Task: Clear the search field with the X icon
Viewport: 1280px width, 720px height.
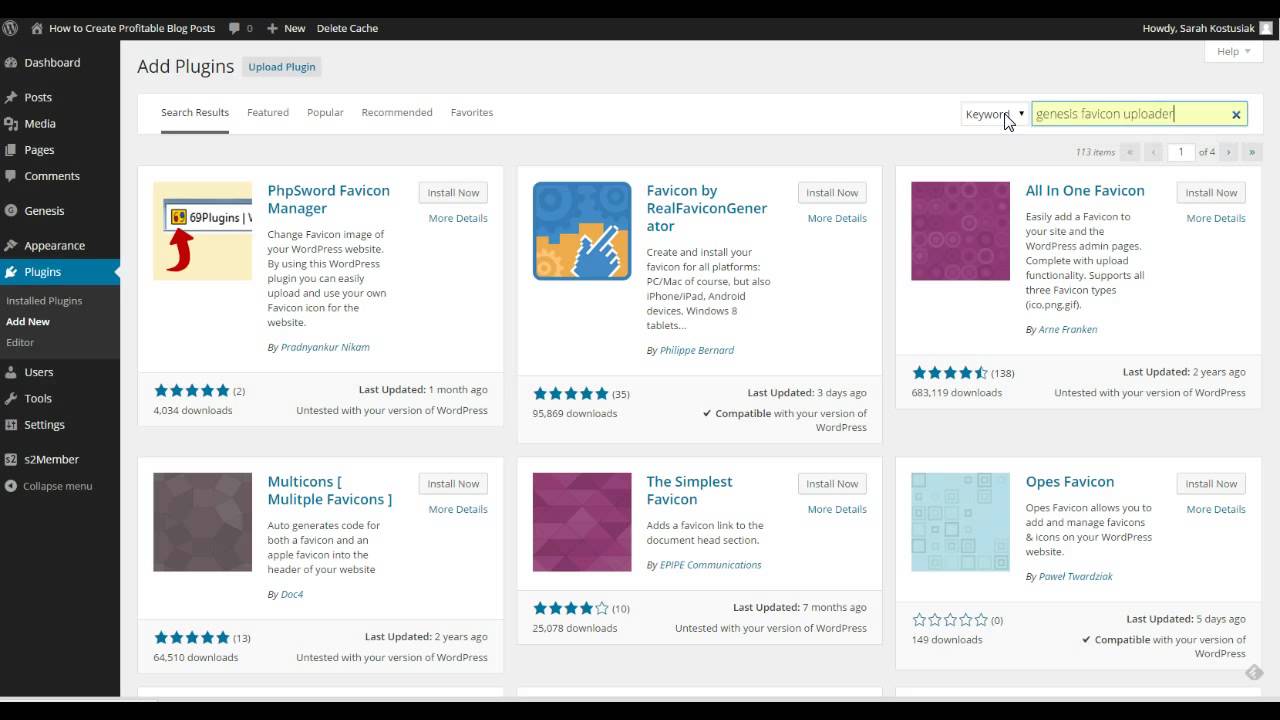Action: 1236,114
